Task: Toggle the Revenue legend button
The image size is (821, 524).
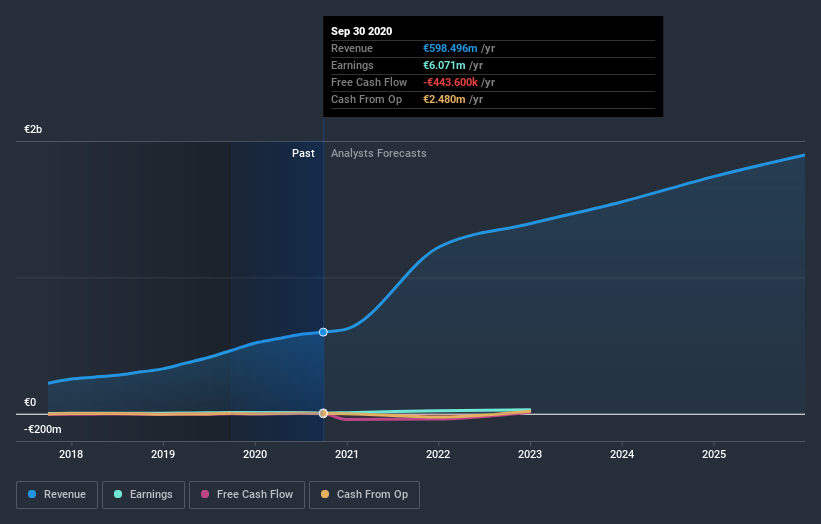Action: click(x=57, y=495)
